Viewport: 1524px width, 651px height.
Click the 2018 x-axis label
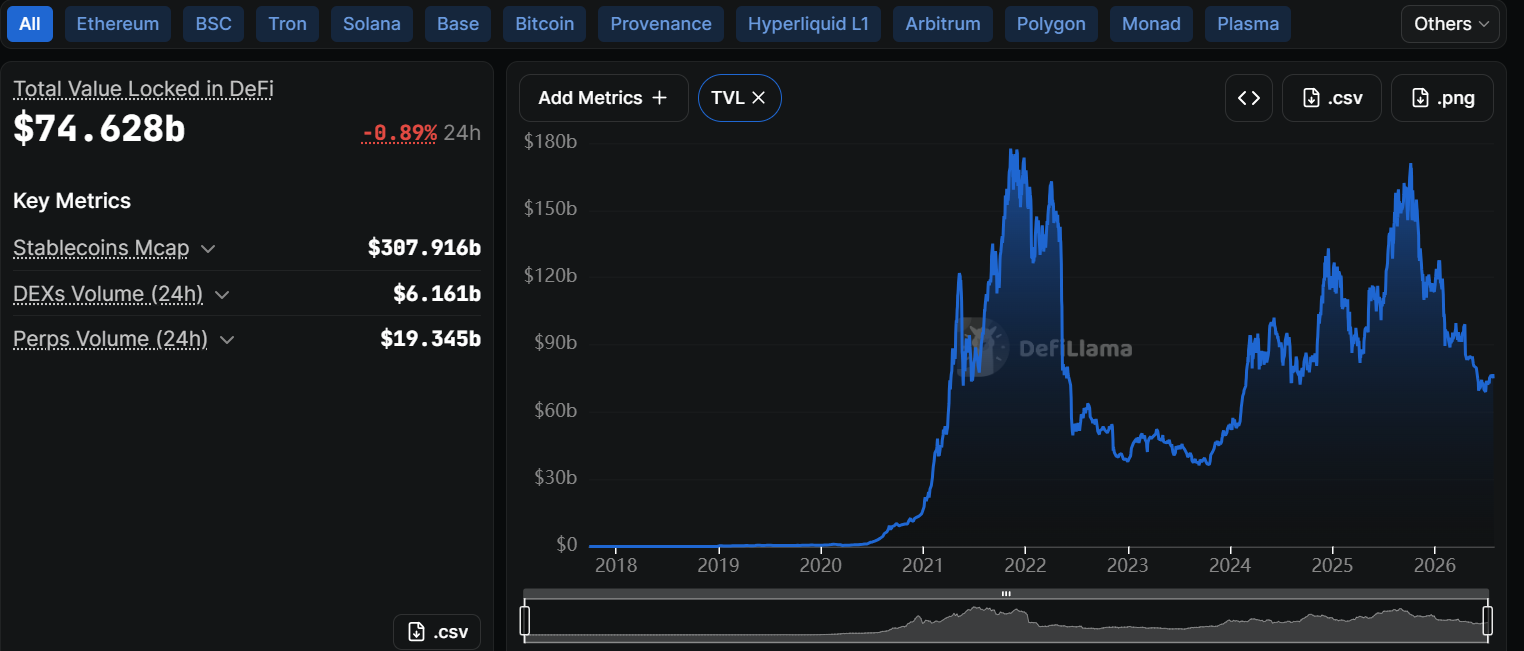coord(616,564)
